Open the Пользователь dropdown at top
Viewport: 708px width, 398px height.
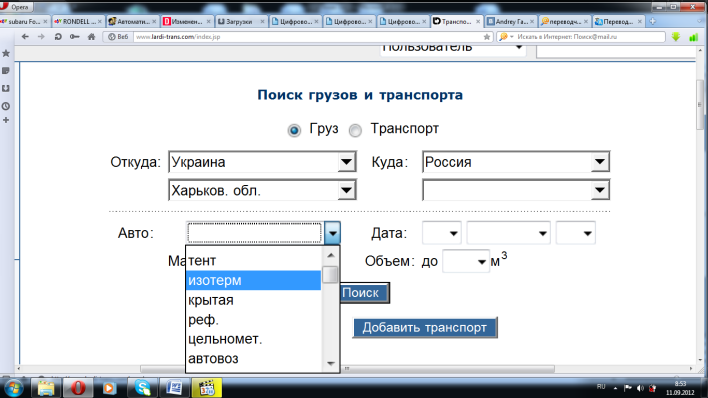pos(453,49)
